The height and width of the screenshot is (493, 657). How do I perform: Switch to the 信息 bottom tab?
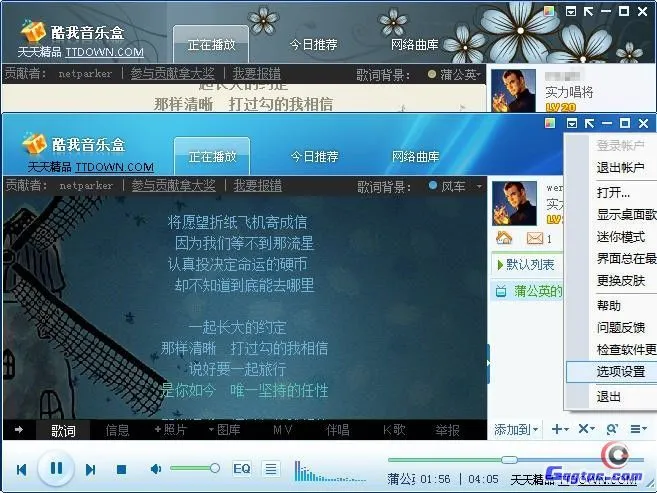pyautogui.click(x=117, y=430)
